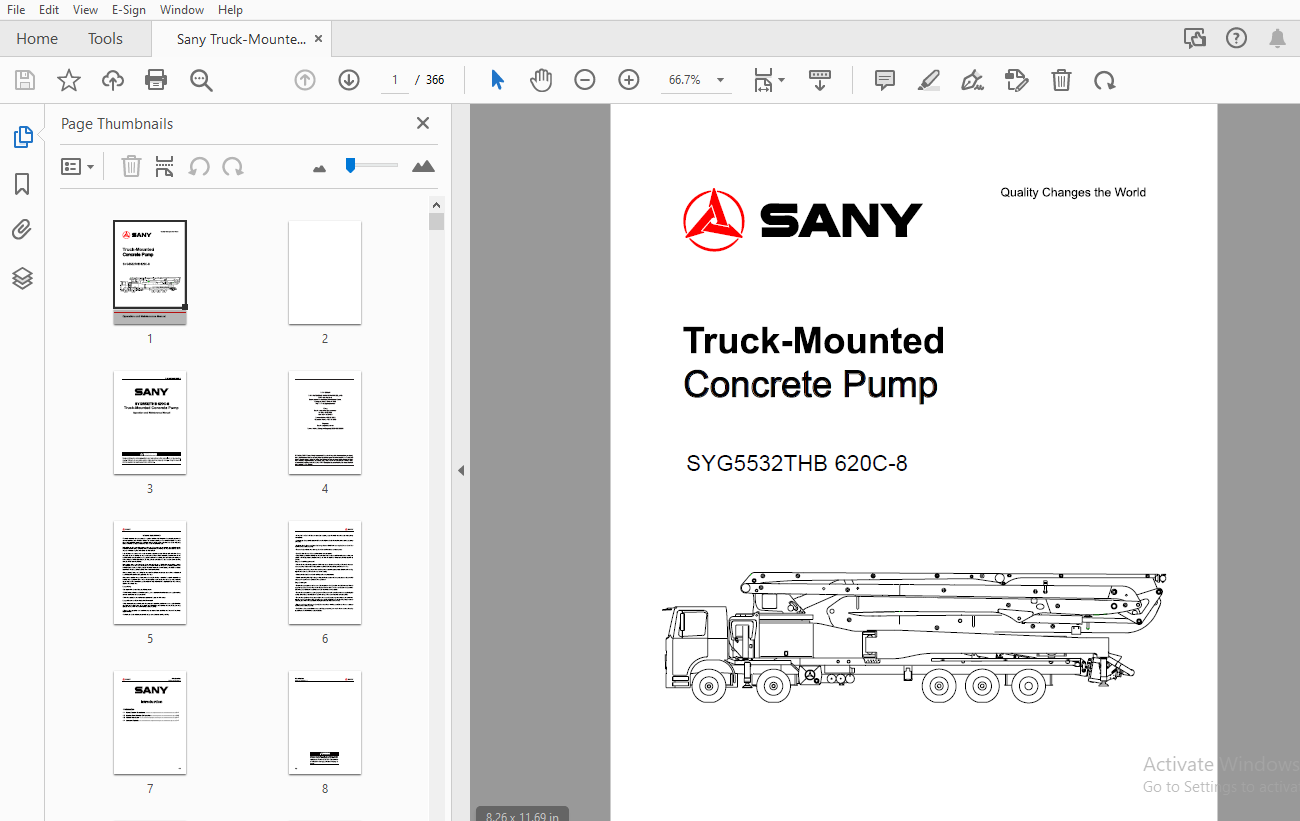Screen dimensions: 1300x821
Task: Click the Truck-Mounted heading text on the page
Action: [x=814, y=341]
